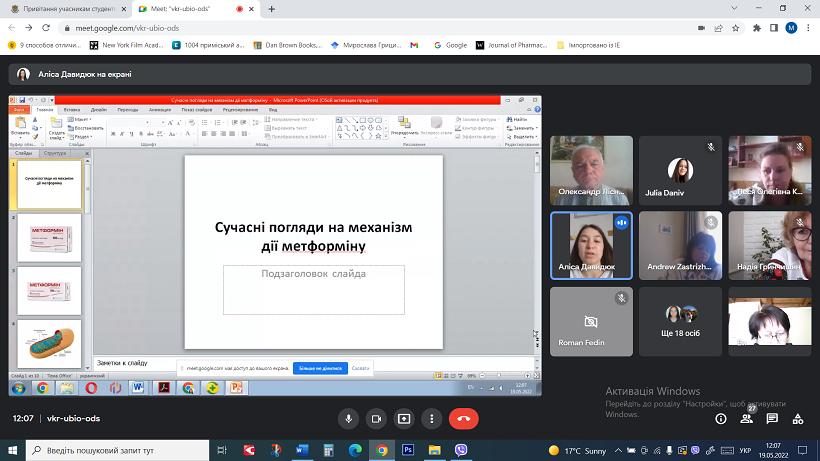Open more options three-dot menu in Meet

(x=431, y=419)
